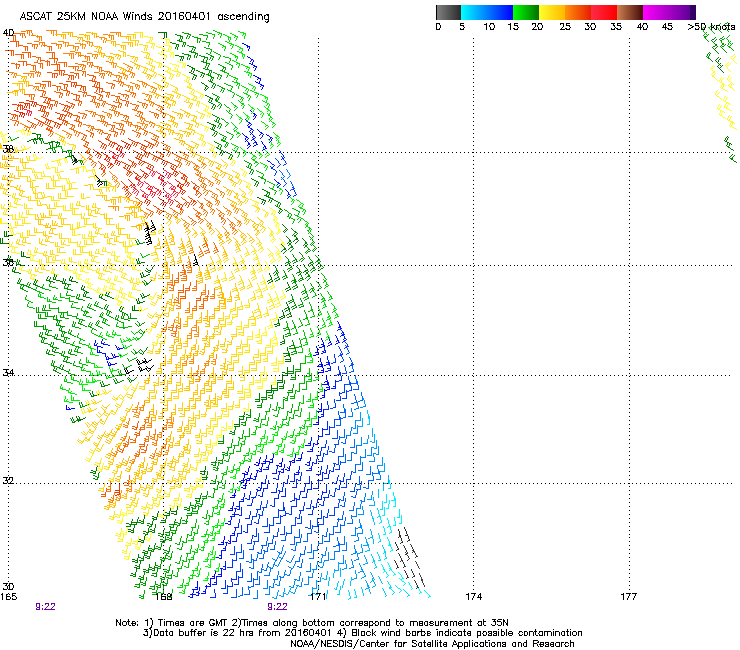Click the 'Times are GMT' note line
Viewport: 740px width, 650px height.
tap(312, 623)
